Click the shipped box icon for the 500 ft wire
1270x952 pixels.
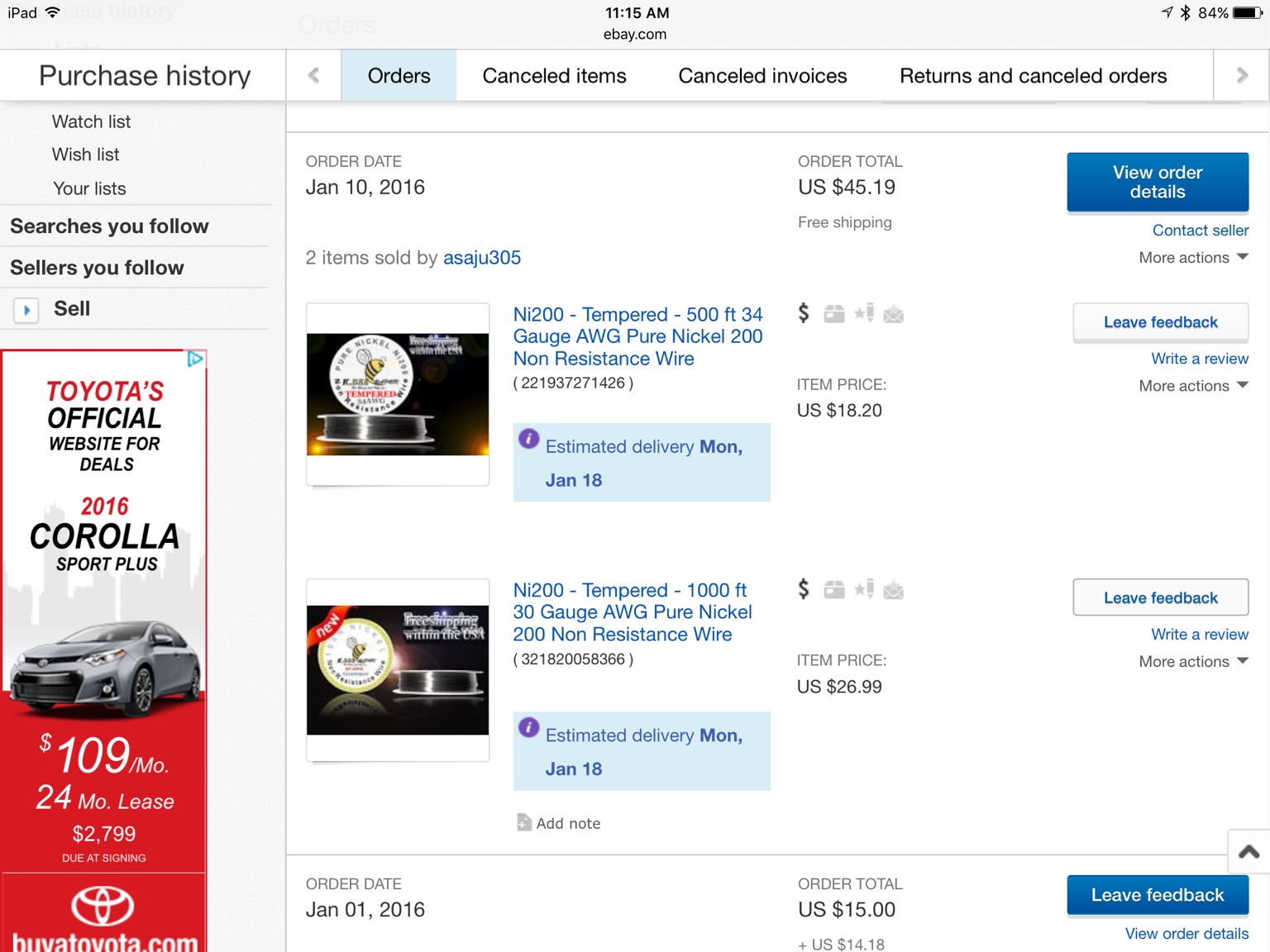tap(834, 314)
